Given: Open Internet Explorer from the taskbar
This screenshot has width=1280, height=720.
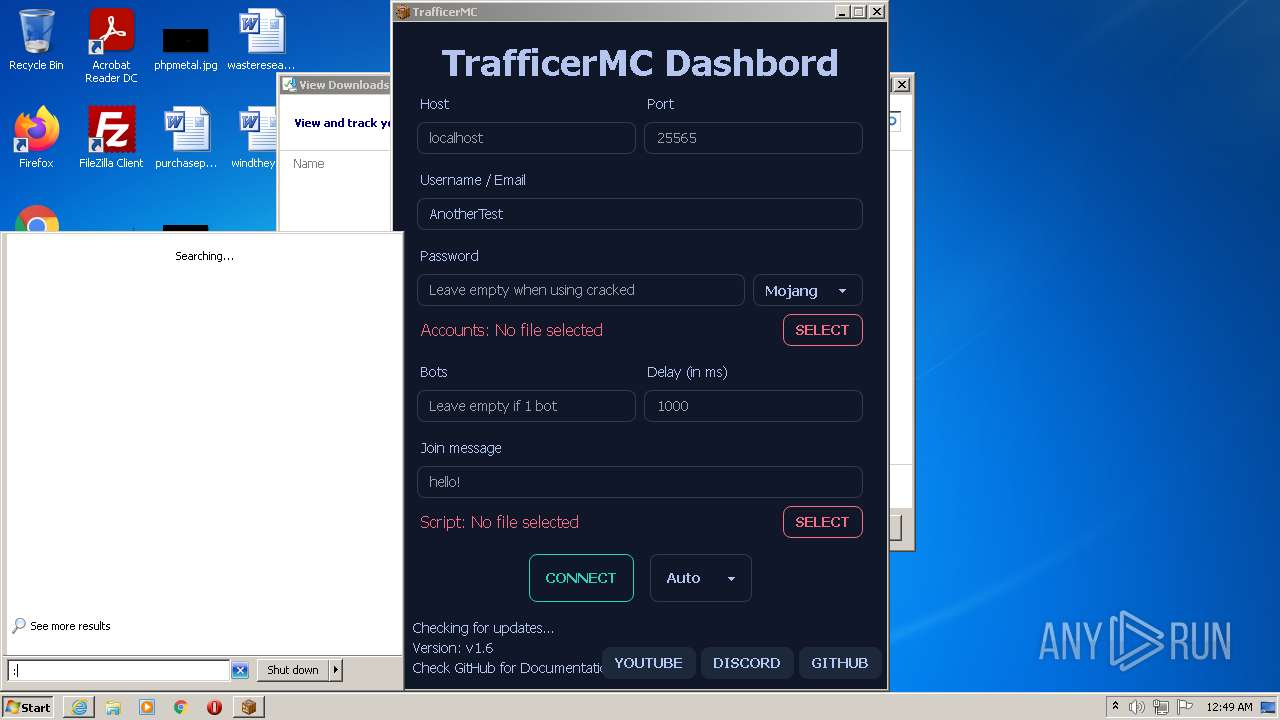Looking at the screenshot, I should click(79, 707).
